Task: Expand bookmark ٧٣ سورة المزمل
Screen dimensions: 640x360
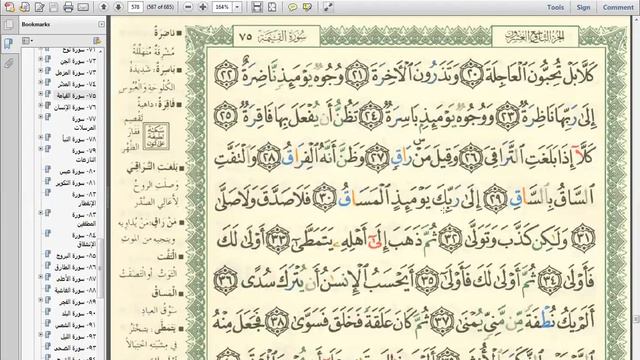Action: (x=40, y=71)
